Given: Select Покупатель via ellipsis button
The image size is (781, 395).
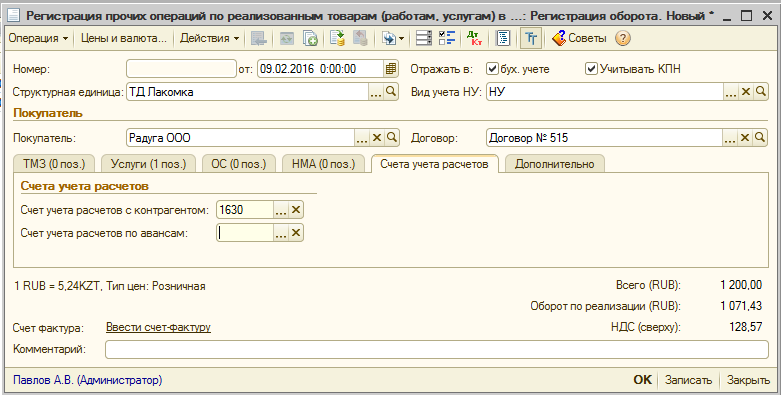Looking at the screenshot, I should pyautogui.click(x=362, y=137).
